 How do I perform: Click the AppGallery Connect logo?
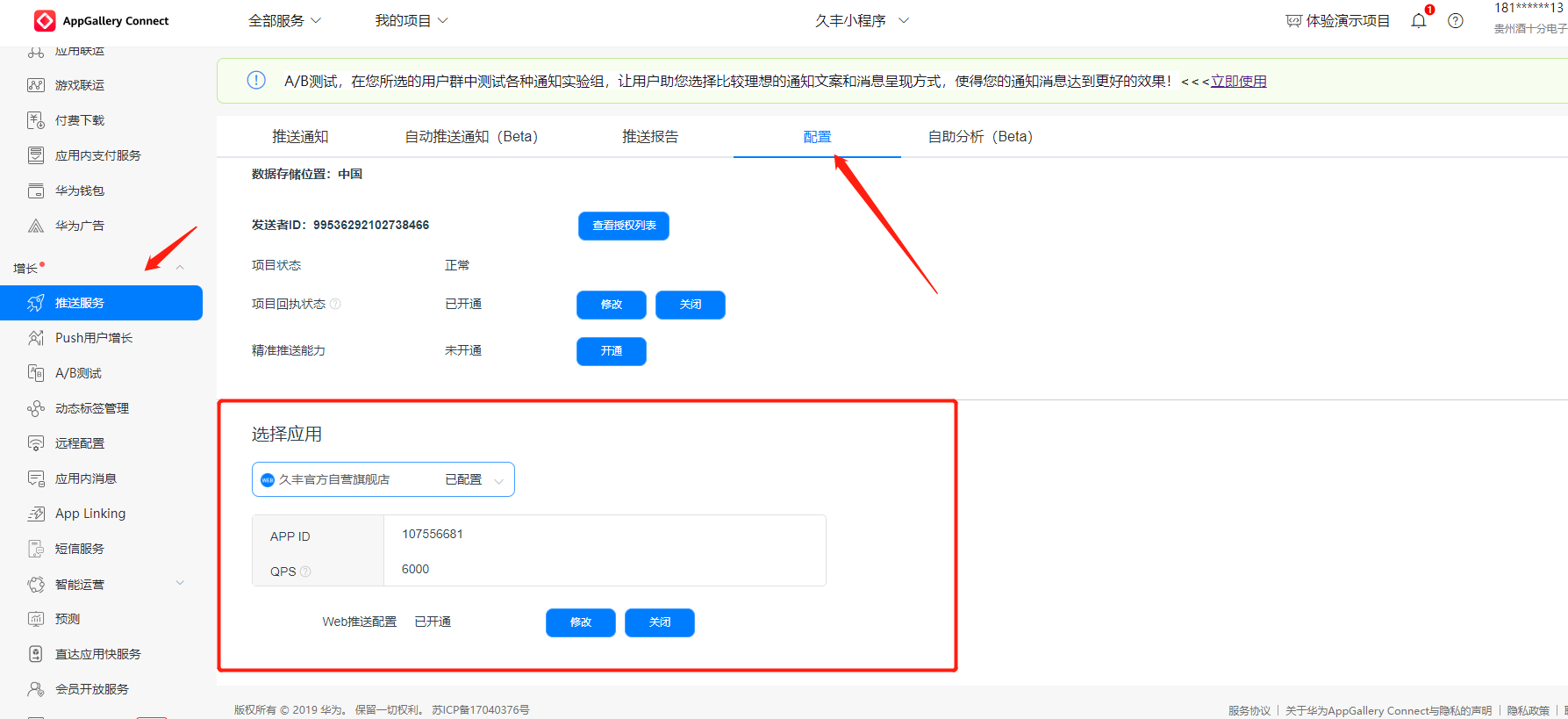(x=45, y=20)
